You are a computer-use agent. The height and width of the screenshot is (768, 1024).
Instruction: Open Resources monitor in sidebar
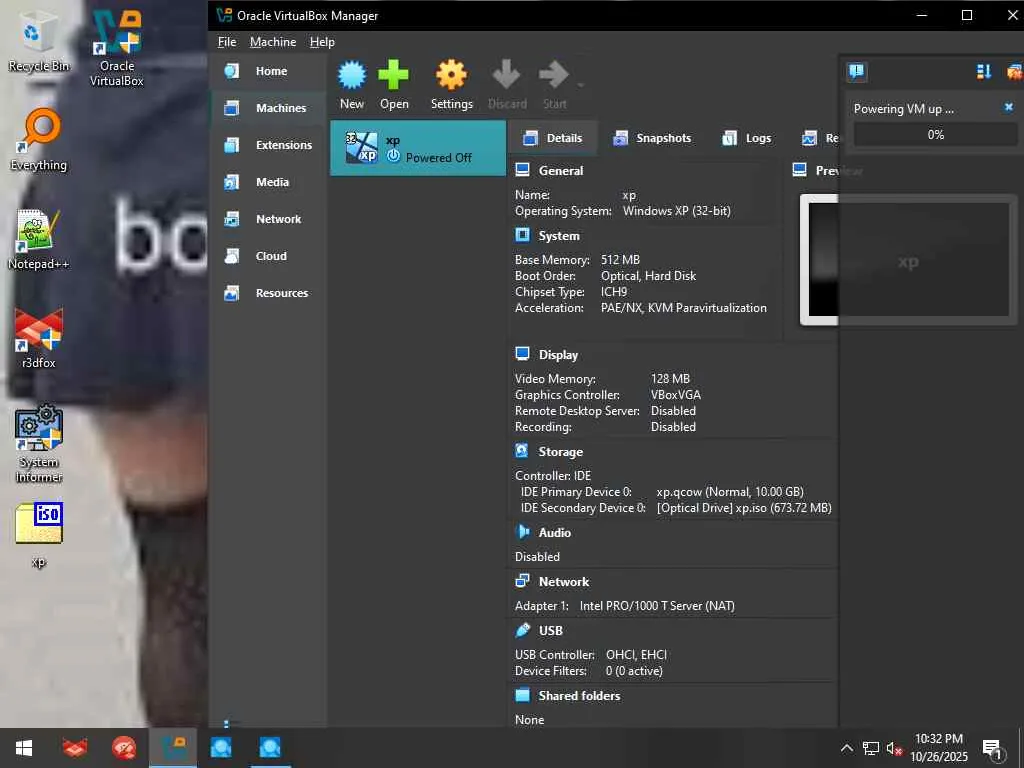coord(268,293)
